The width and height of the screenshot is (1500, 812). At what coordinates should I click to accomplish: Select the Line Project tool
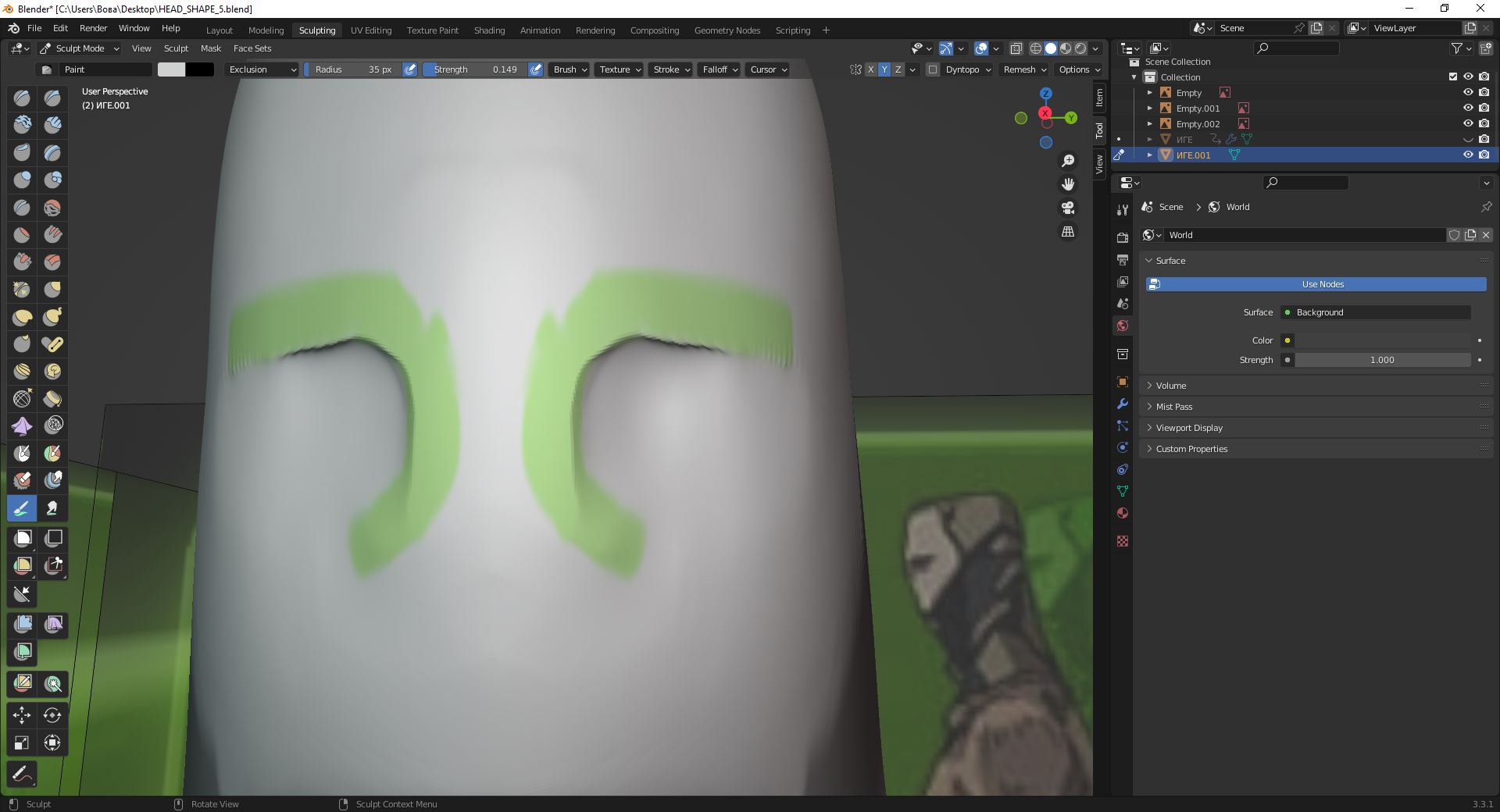coord(22,594)
